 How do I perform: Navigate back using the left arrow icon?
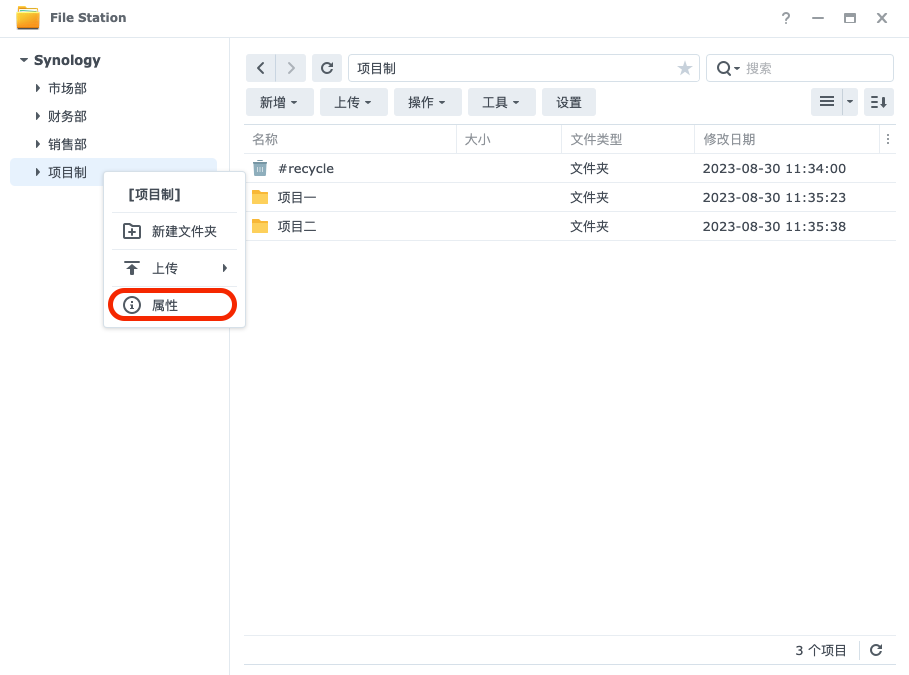point(261,68)
